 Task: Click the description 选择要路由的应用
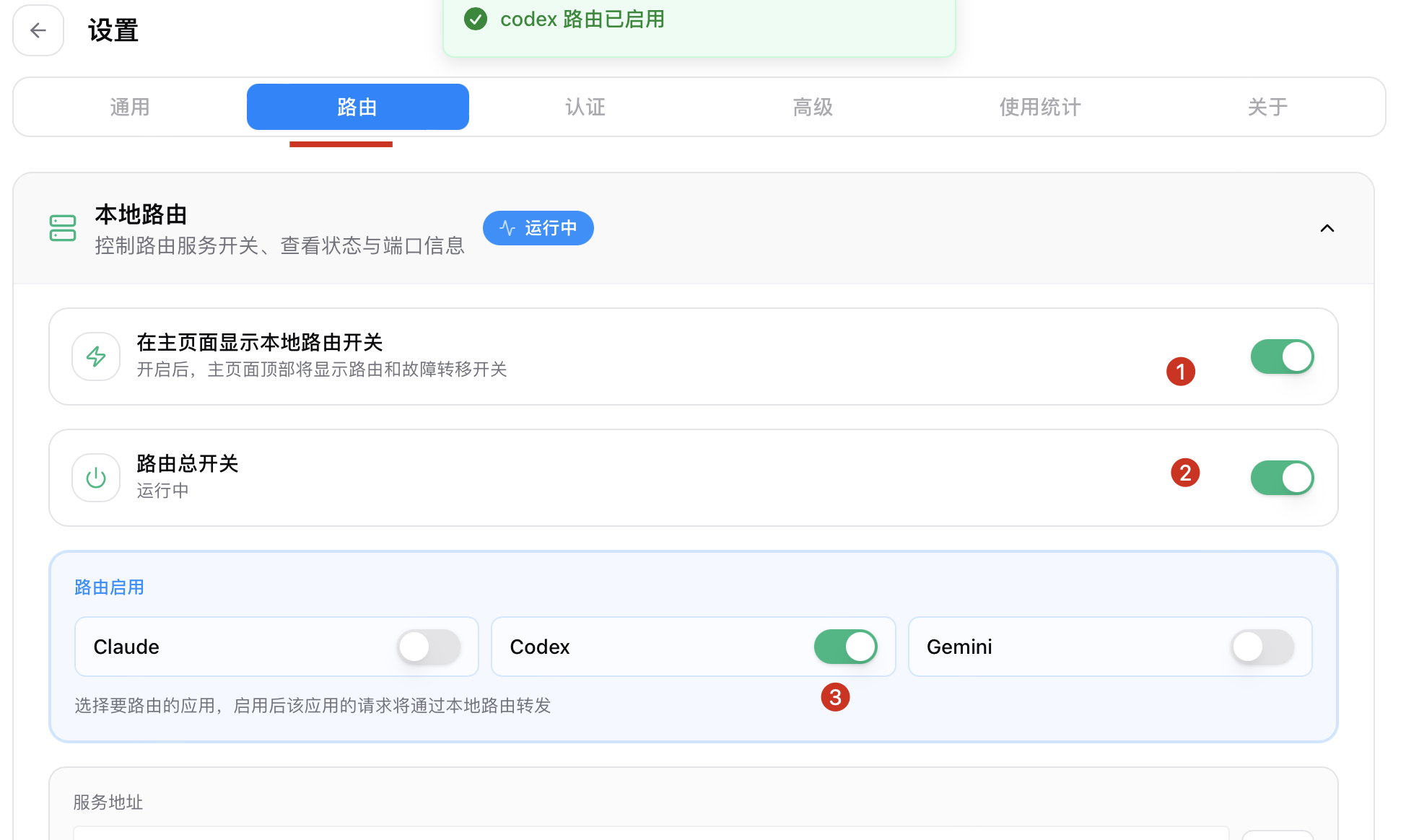(313, 705)
